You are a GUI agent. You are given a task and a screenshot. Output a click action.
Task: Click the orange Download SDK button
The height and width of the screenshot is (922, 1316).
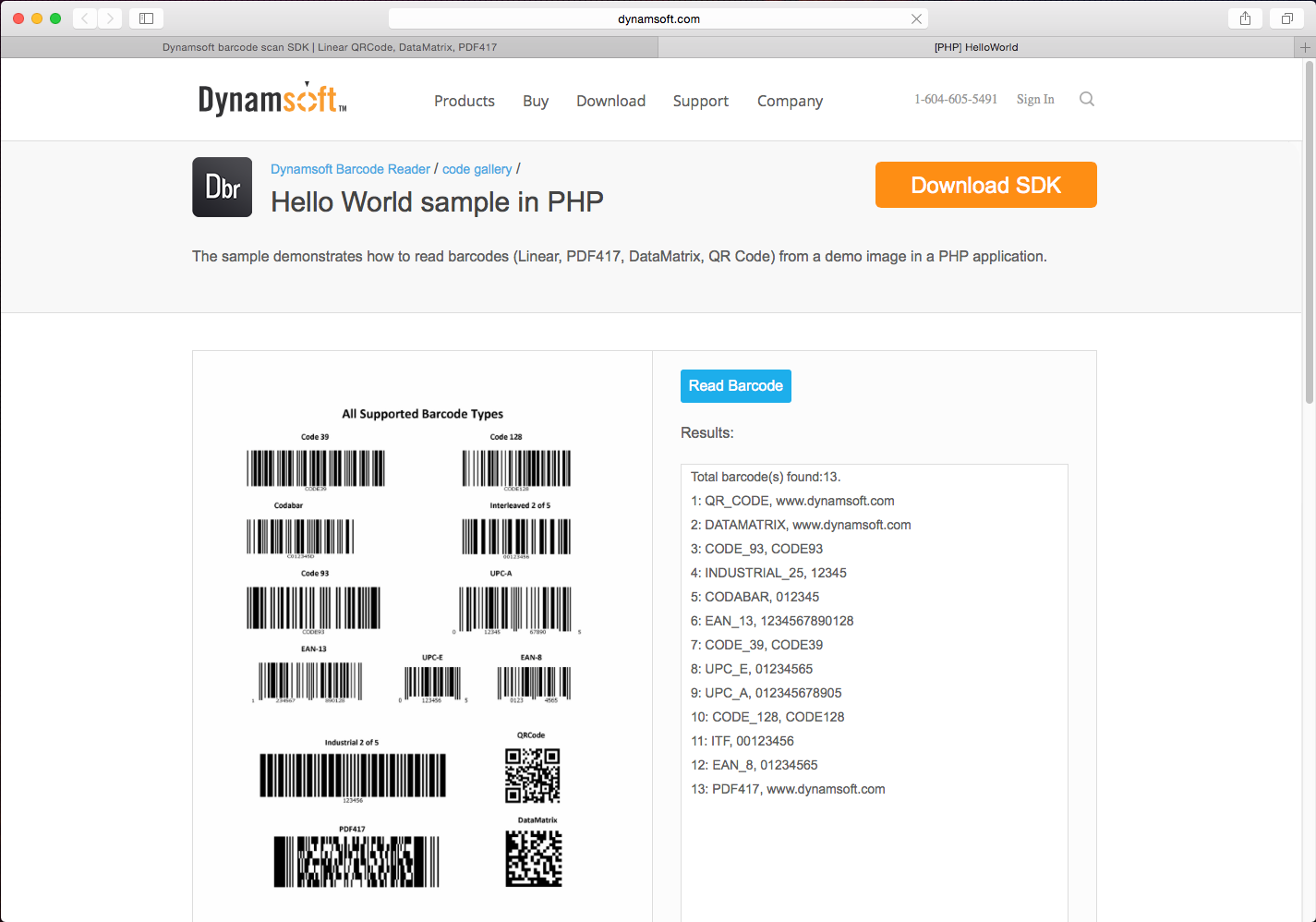pyautogui.click(x=985, y=185)
